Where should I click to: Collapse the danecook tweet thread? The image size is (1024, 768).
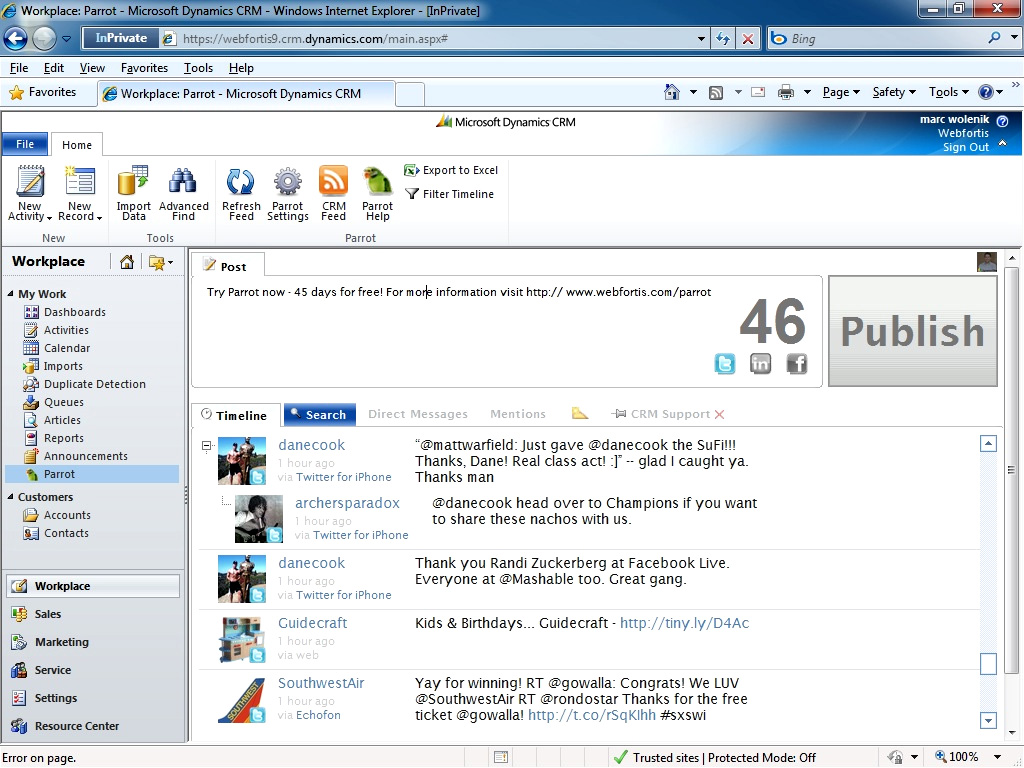pos(206,446)
